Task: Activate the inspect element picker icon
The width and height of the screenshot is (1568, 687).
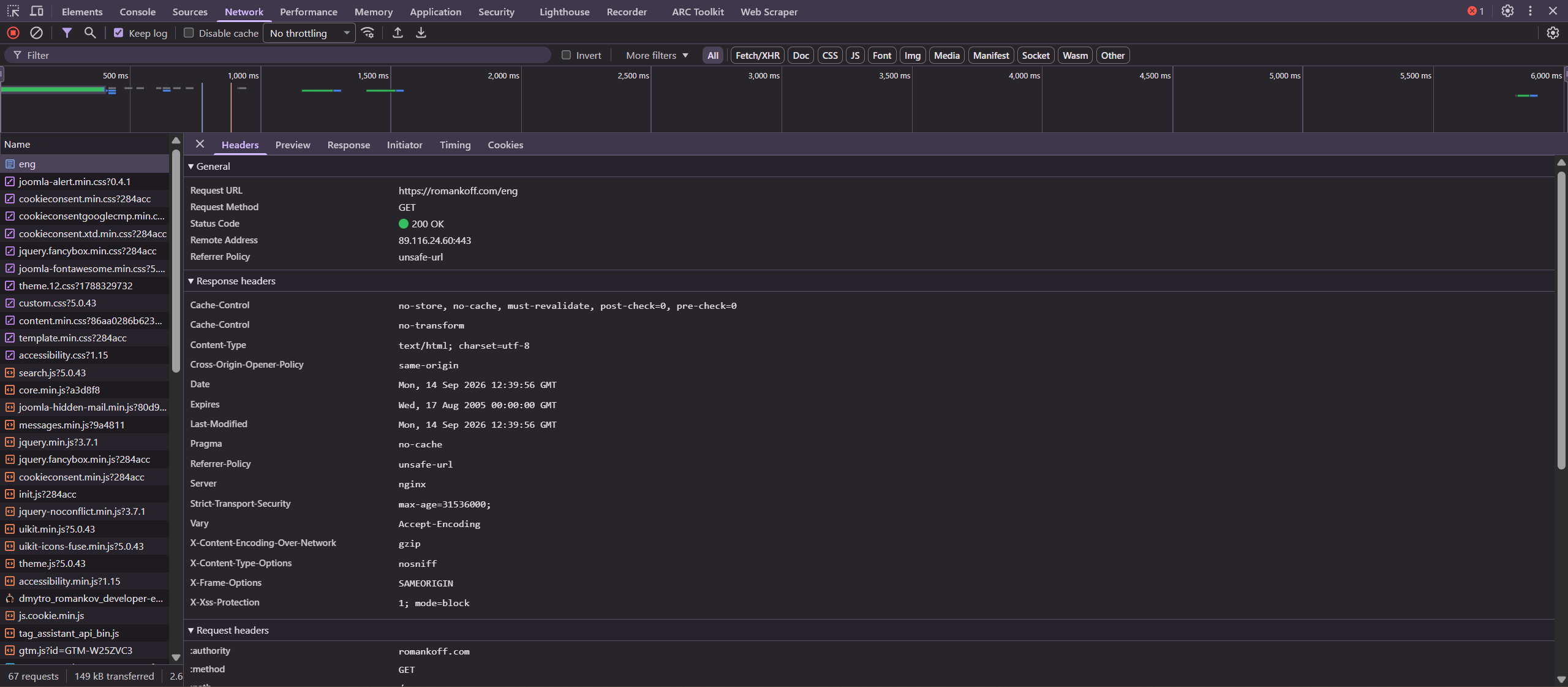Action: (13, 11)
